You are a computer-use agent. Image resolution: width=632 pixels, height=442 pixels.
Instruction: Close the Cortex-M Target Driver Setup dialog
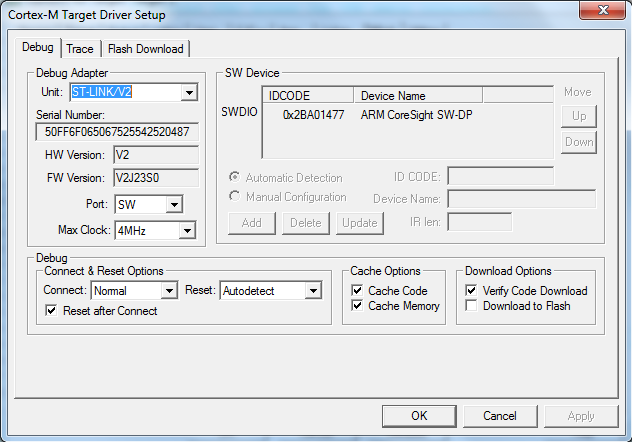click(603, 10)
